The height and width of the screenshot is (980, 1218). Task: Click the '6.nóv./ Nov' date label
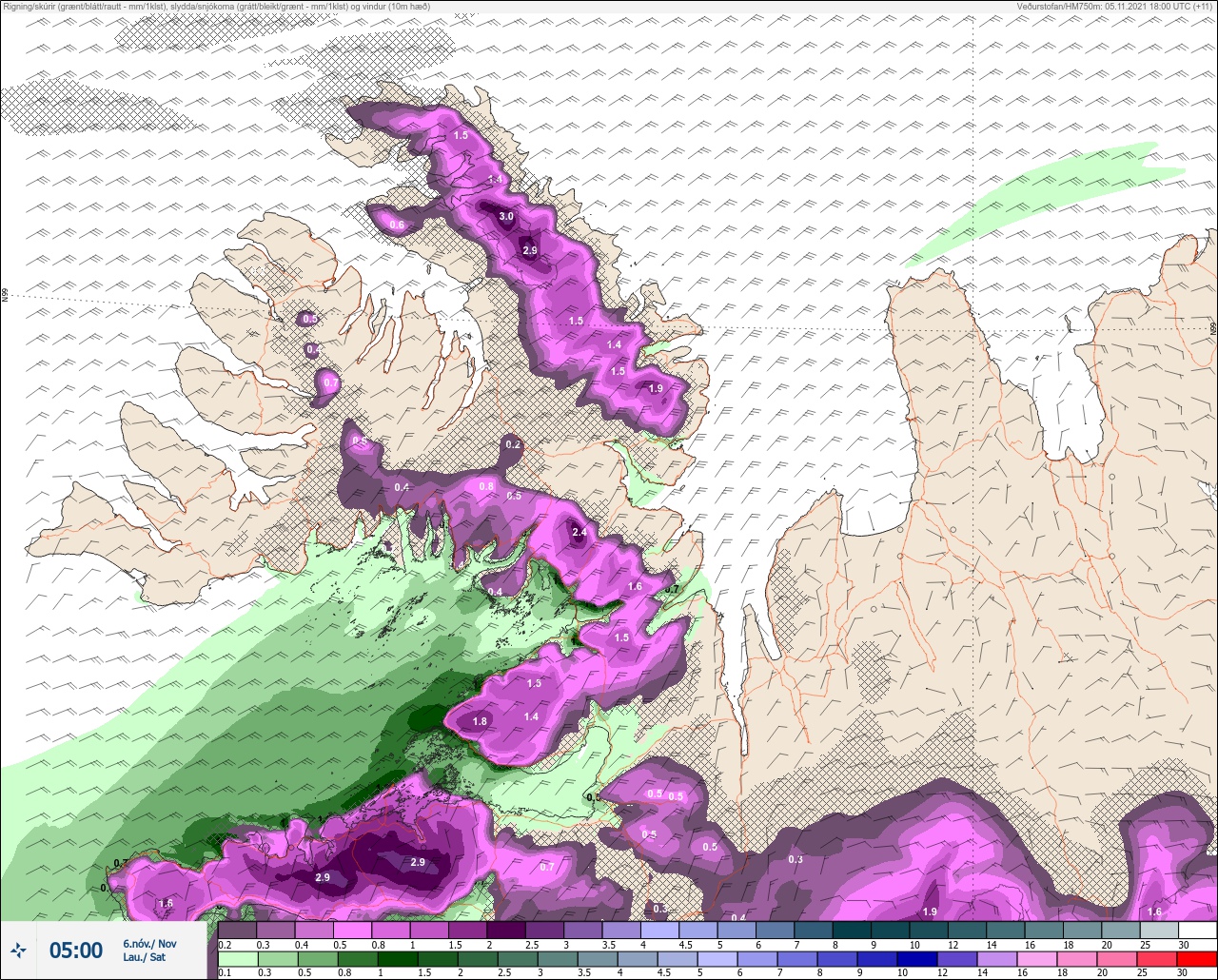149,943
